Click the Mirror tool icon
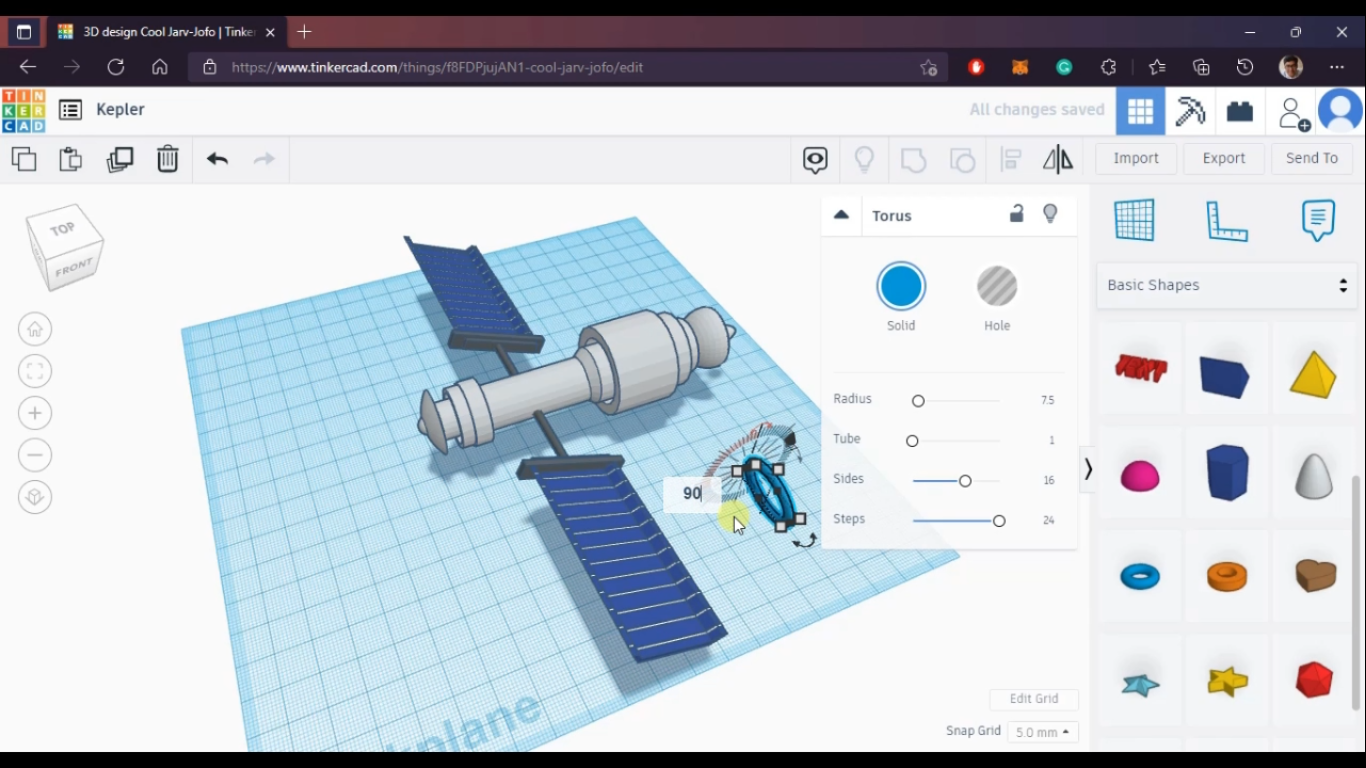 click(1058, 160)
